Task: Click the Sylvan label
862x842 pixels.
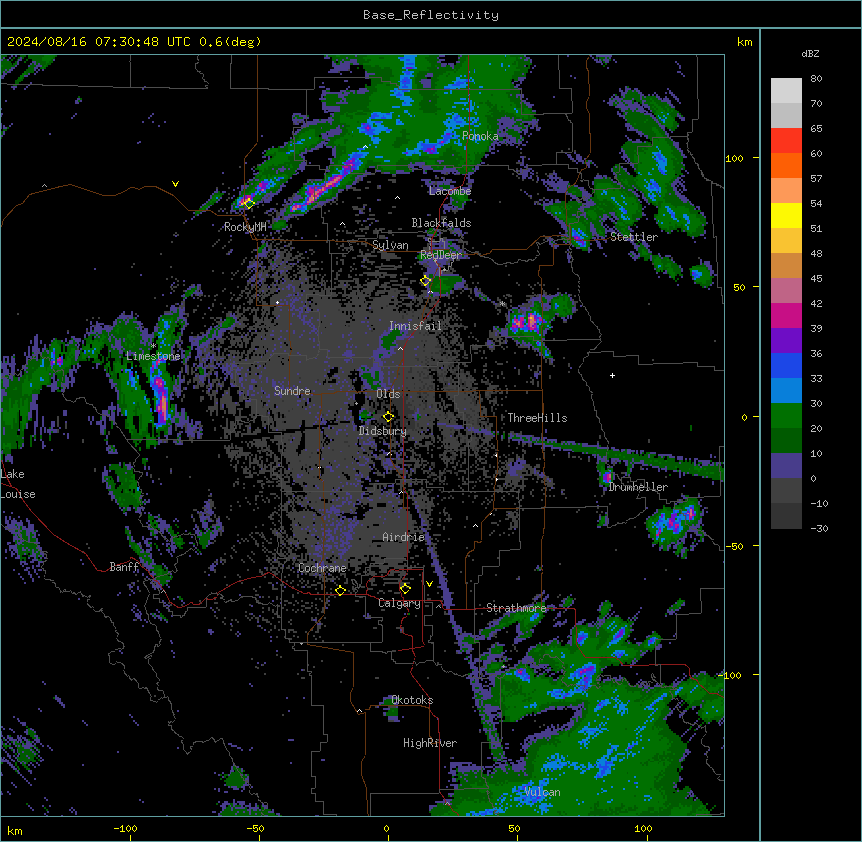Action: click(x=390, y=245)
